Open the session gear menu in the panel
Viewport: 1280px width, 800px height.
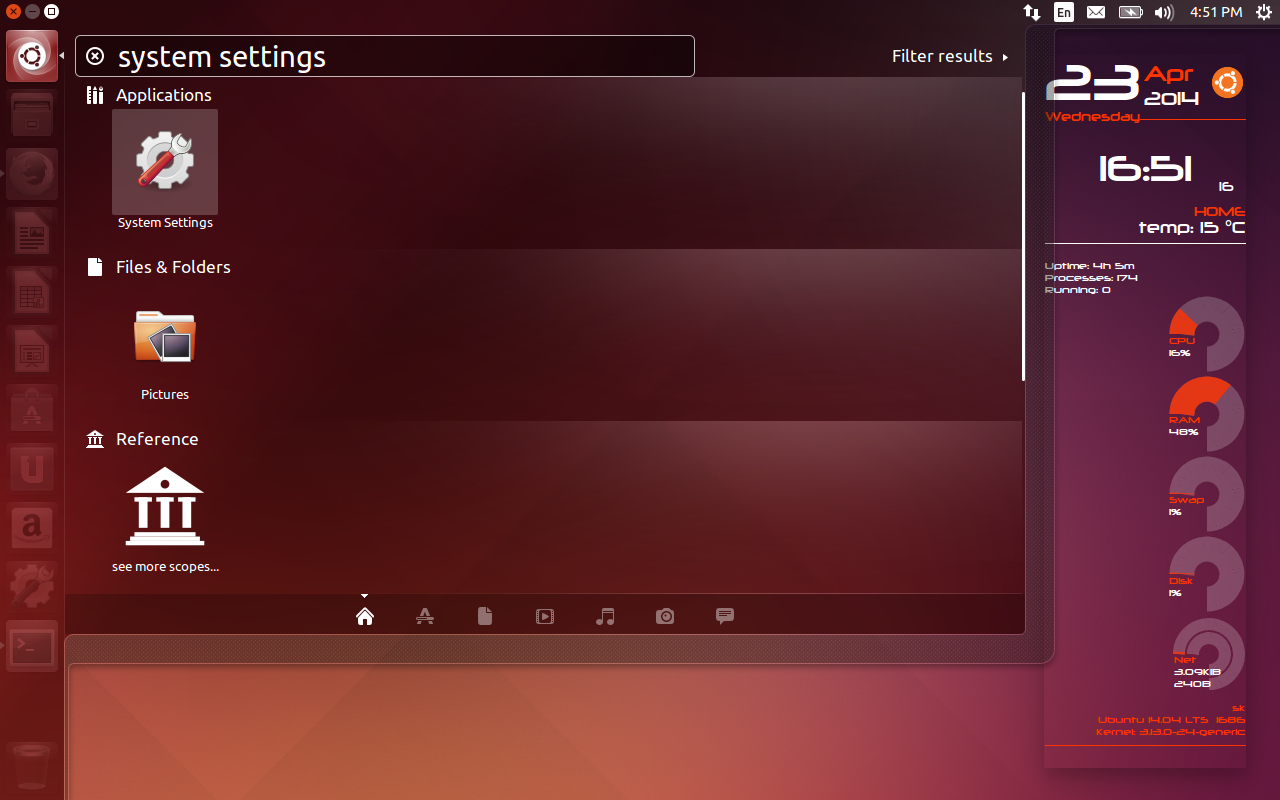(x=1263, y=12)
